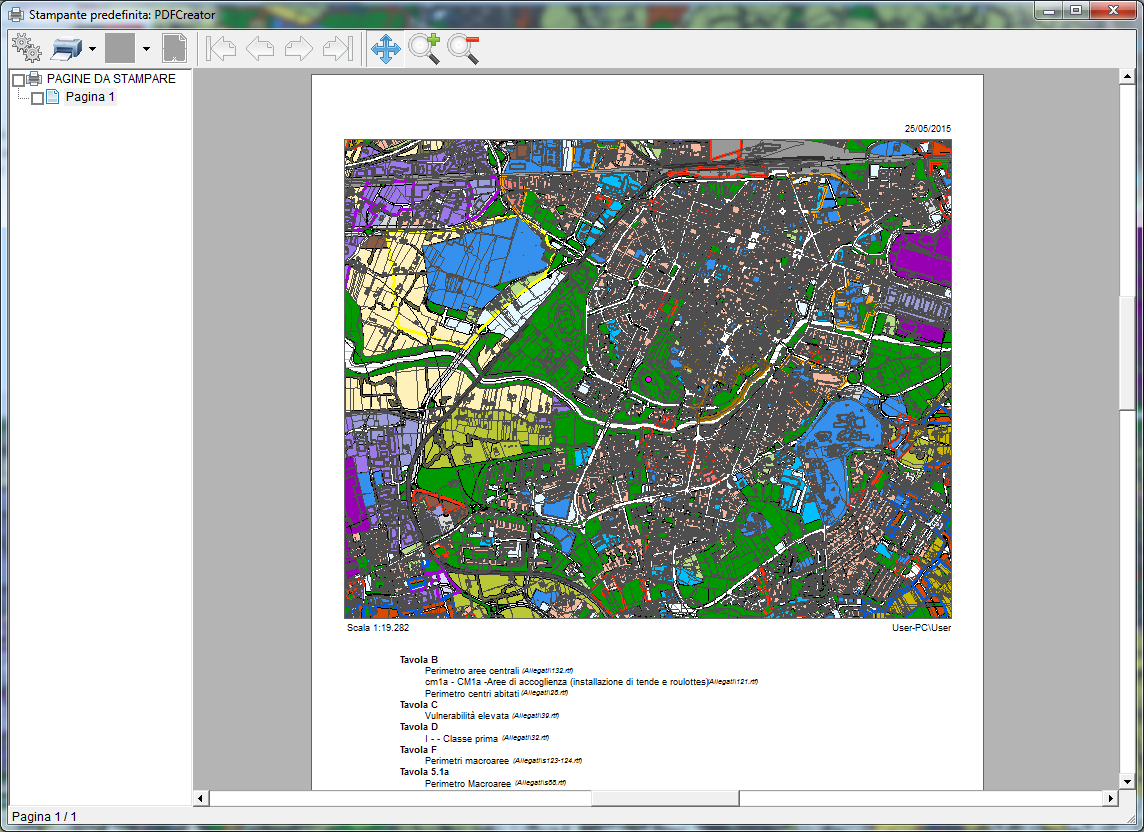Image resolution: width=1144 pixels, height=832 pixels.
Task: Click the 'Perimetro aree centrali' legend entry
Action: (472, 671)
